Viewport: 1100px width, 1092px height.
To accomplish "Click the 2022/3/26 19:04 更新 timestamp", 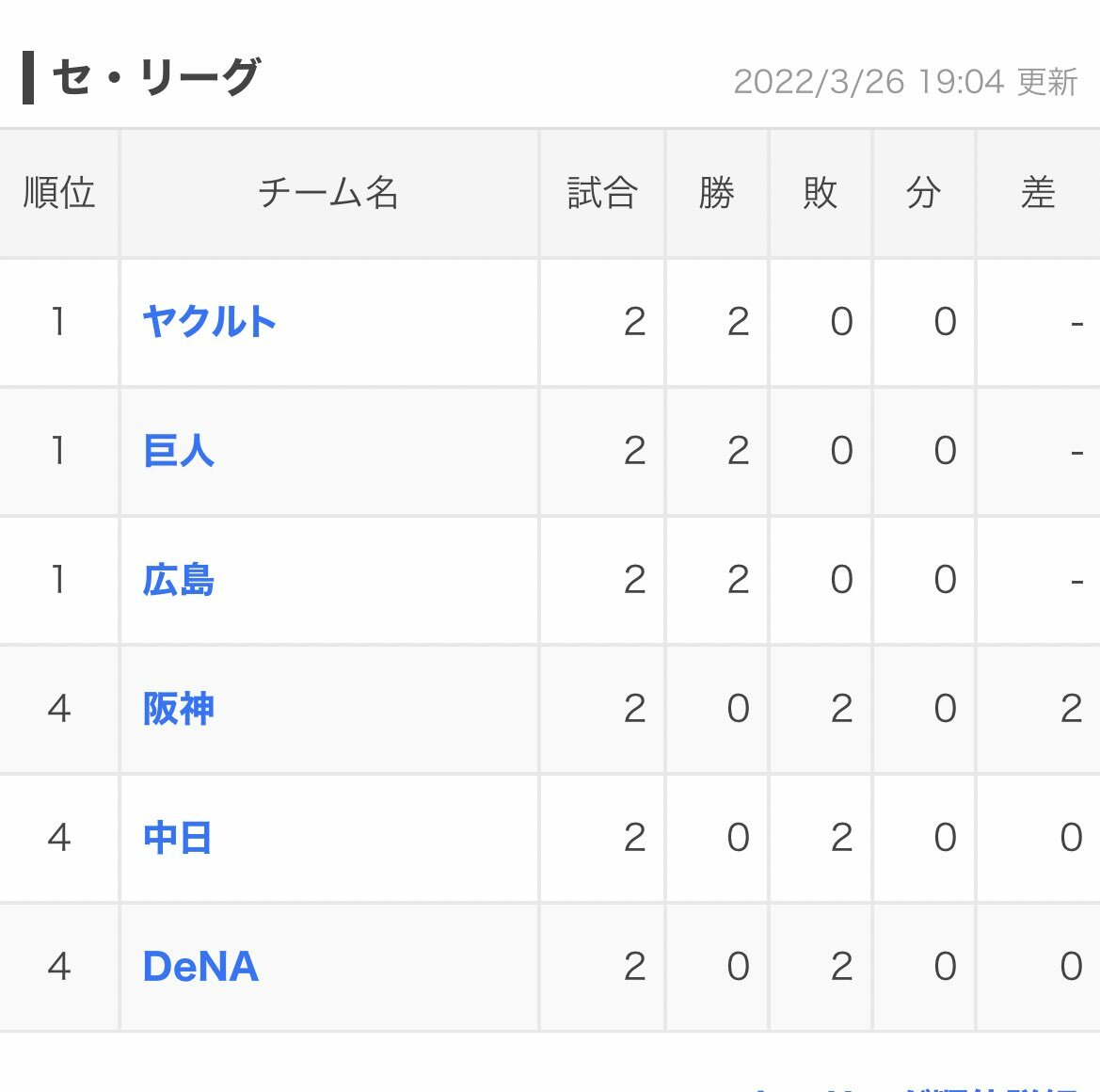I will coord(905,82).
